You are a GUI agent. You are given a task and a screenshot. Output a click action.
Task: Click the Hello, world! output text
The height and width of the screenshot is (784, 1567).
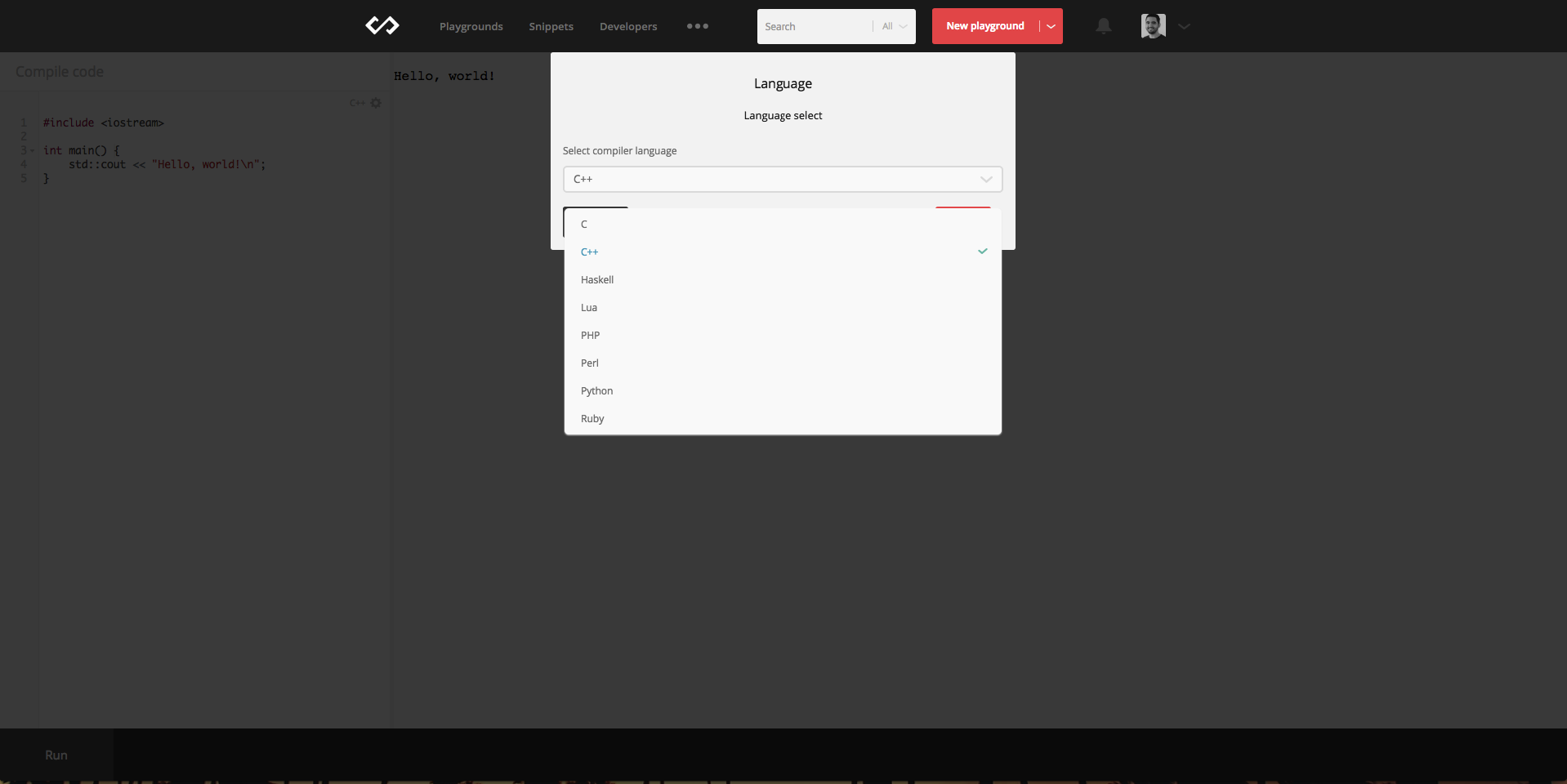(x=444, y=76)
